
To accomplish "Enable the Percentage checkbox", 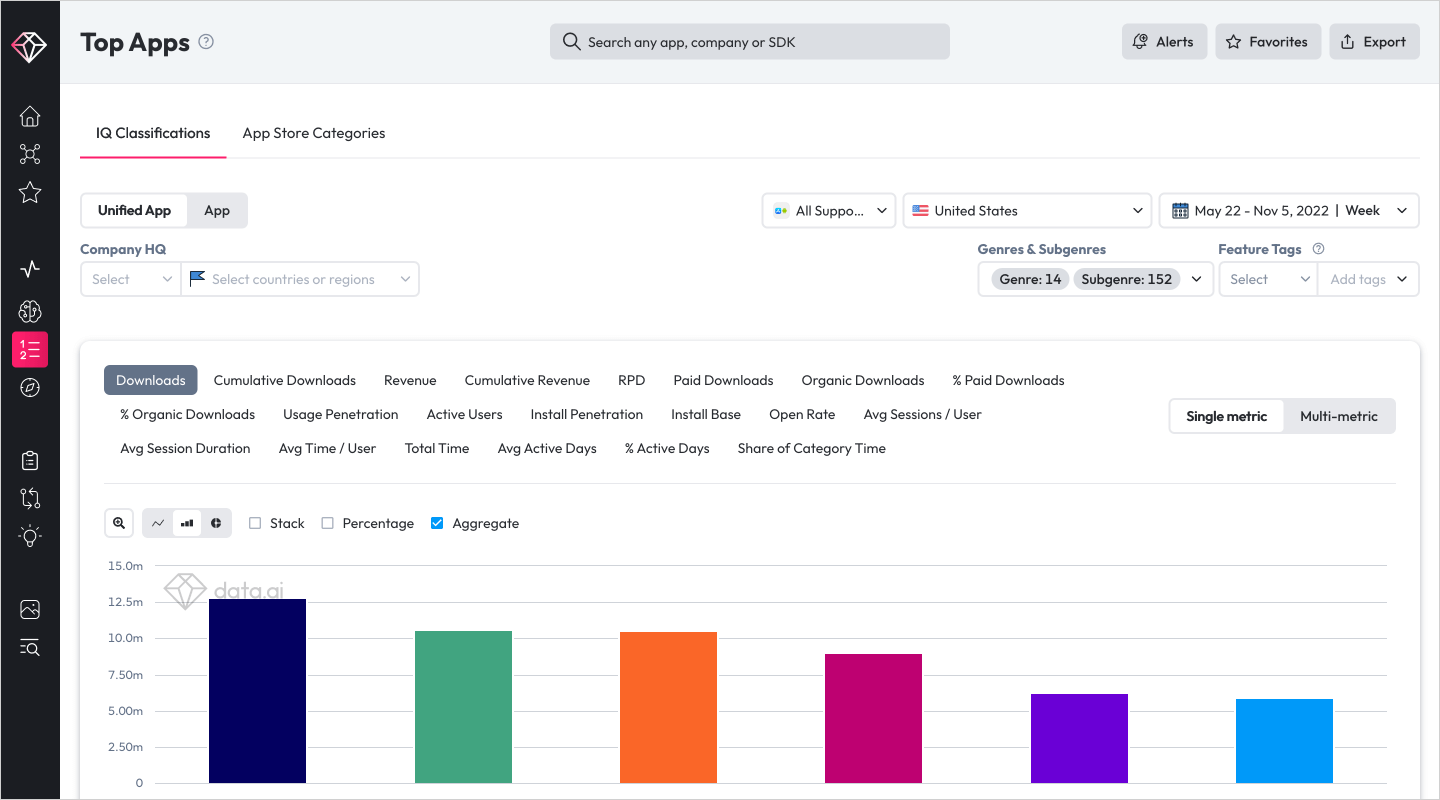I will point(327,523).
